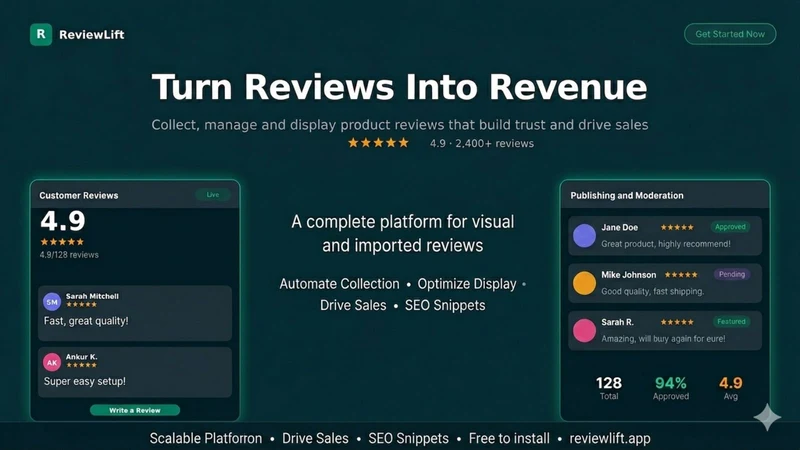Image resolution: width=800 pixels, height=450 pixels.
Task: Click the Live status badge
Action: [x=213, y=195]
